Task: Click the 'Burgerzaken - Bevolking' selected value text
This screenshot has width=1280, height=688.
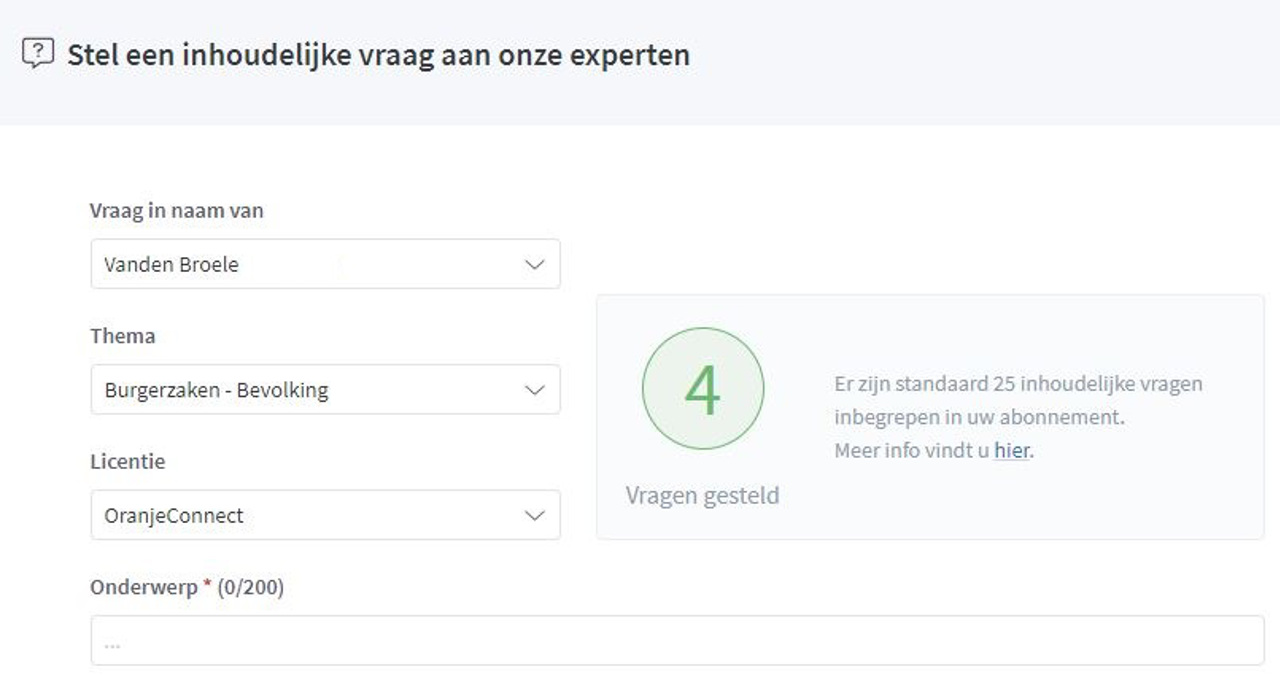Action: 216,390
